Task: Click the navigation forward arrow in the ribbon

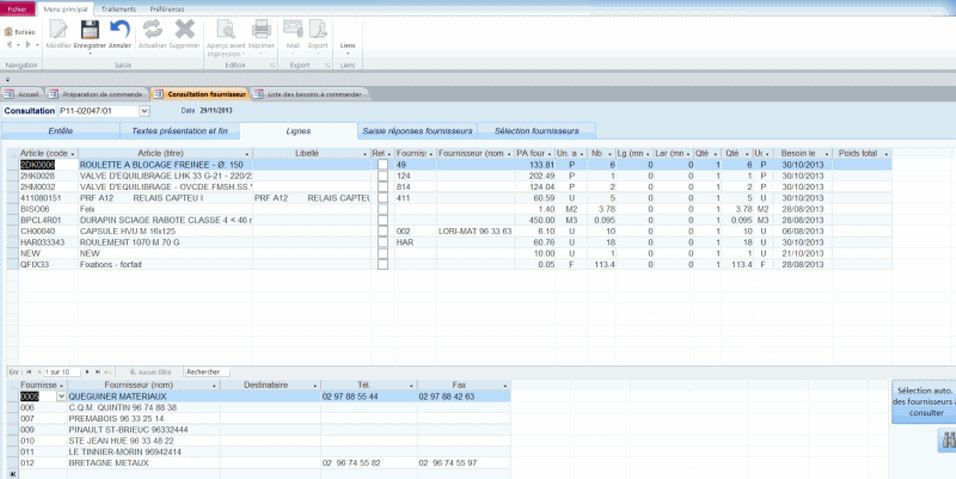Action: 27,44
